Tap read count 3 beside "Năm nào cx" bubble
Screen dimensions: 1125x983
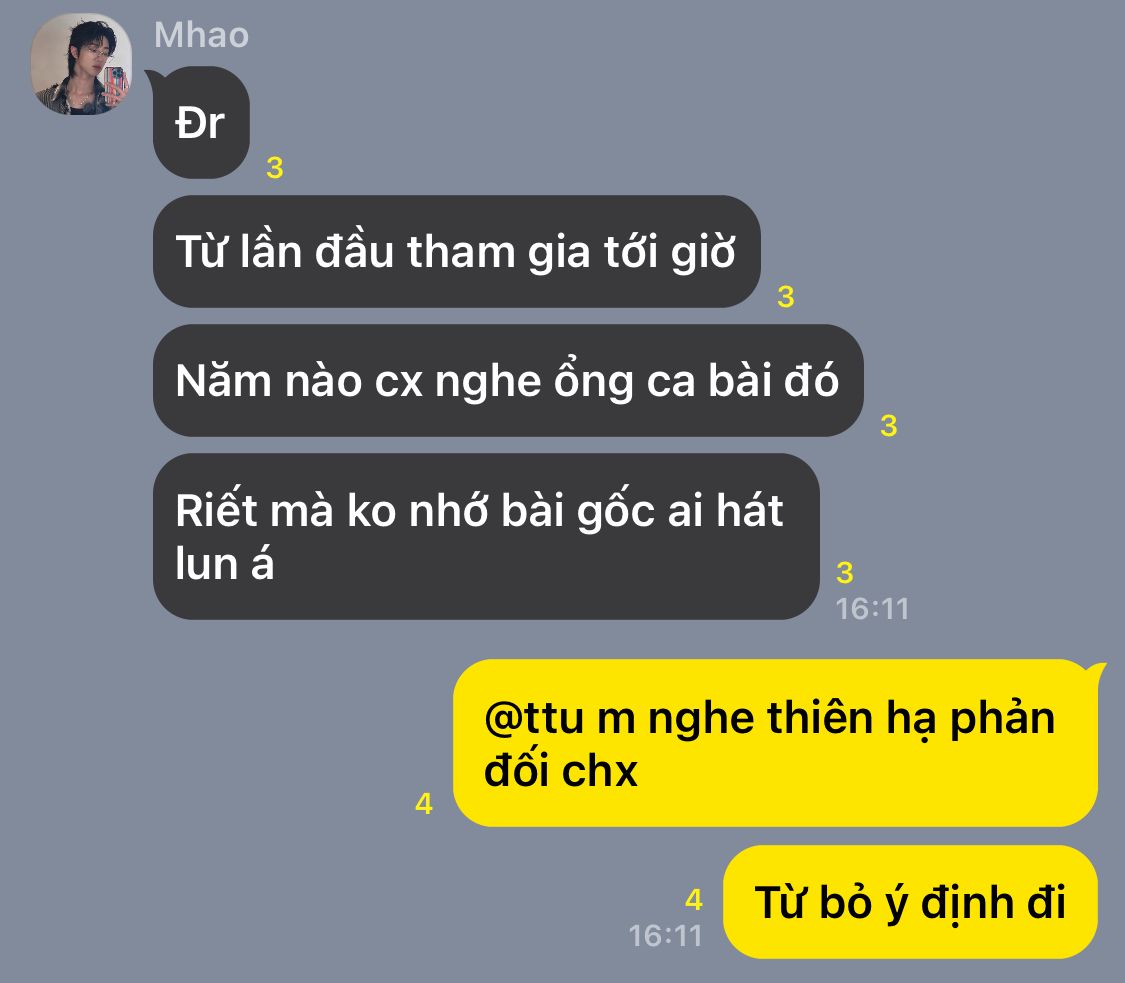pyautogui.click(x=889, y=426)
